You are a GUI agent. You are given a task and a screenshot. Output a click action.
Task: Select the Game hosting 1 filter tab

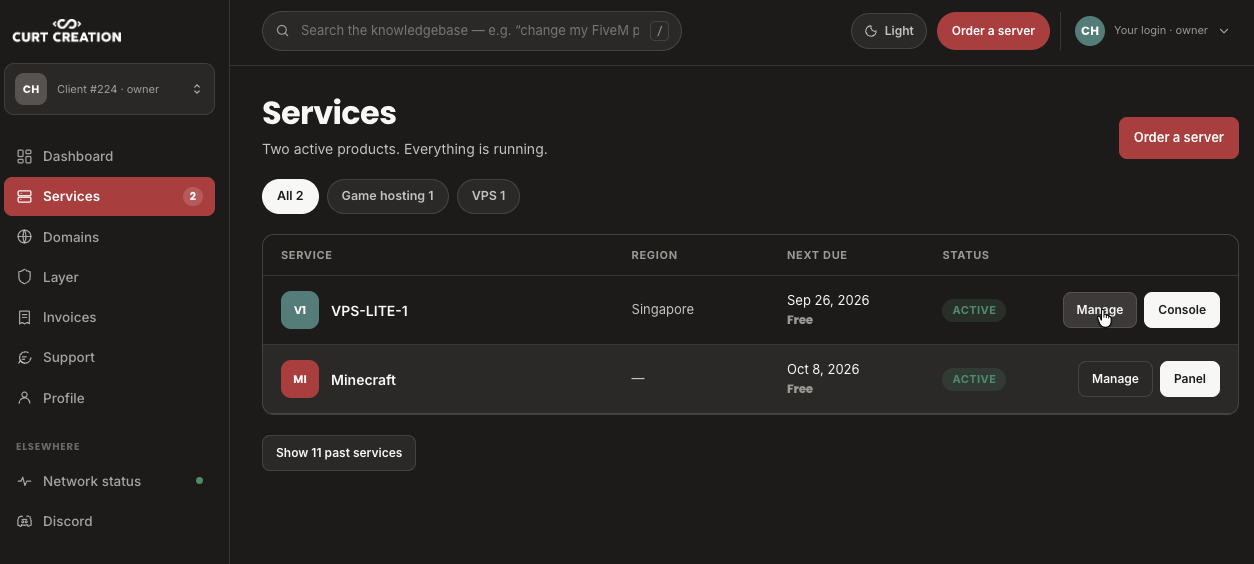tap(388, 196)
